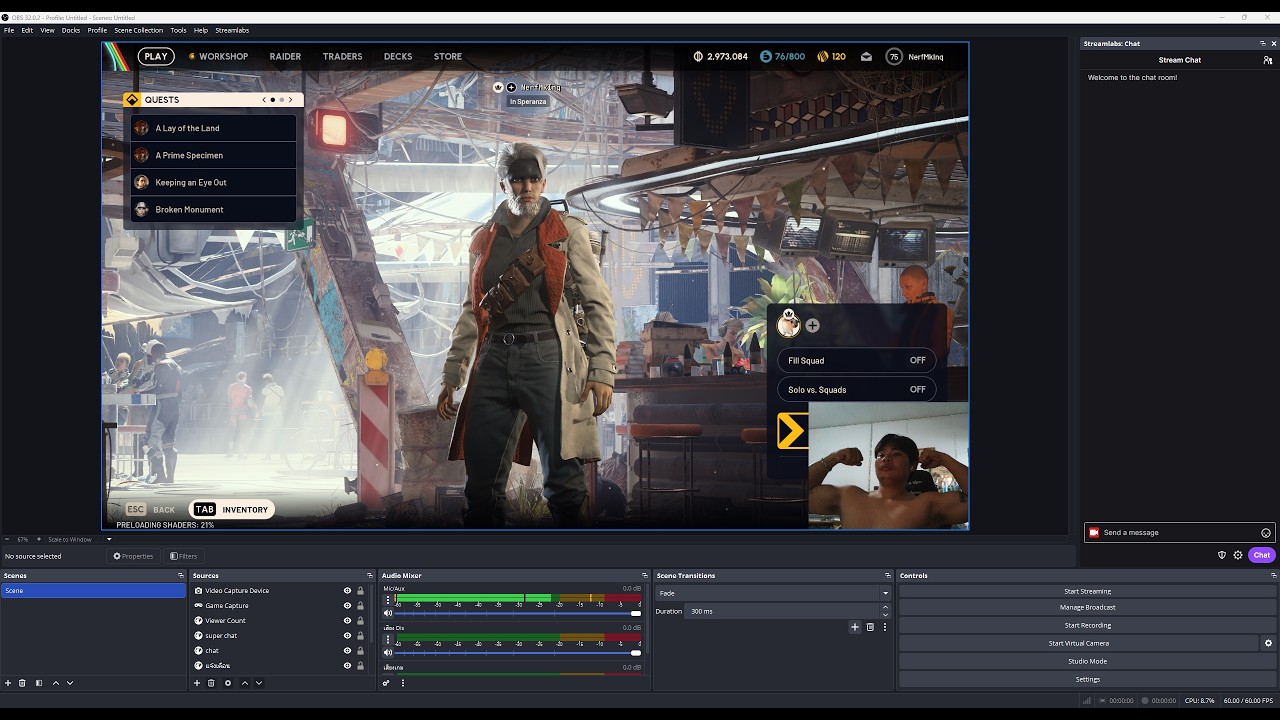Open the Tools menu
This screenshot has height=720, width=1280.
178,30
